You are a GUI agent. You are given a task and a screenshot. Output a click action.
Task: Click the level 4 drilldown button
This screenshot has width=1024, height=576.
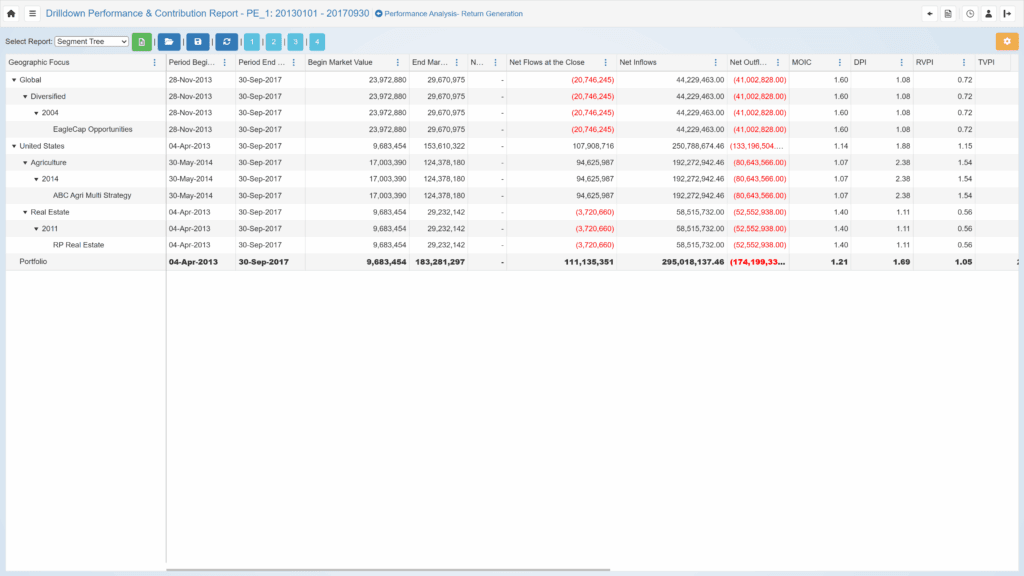(x=317, y=42)
